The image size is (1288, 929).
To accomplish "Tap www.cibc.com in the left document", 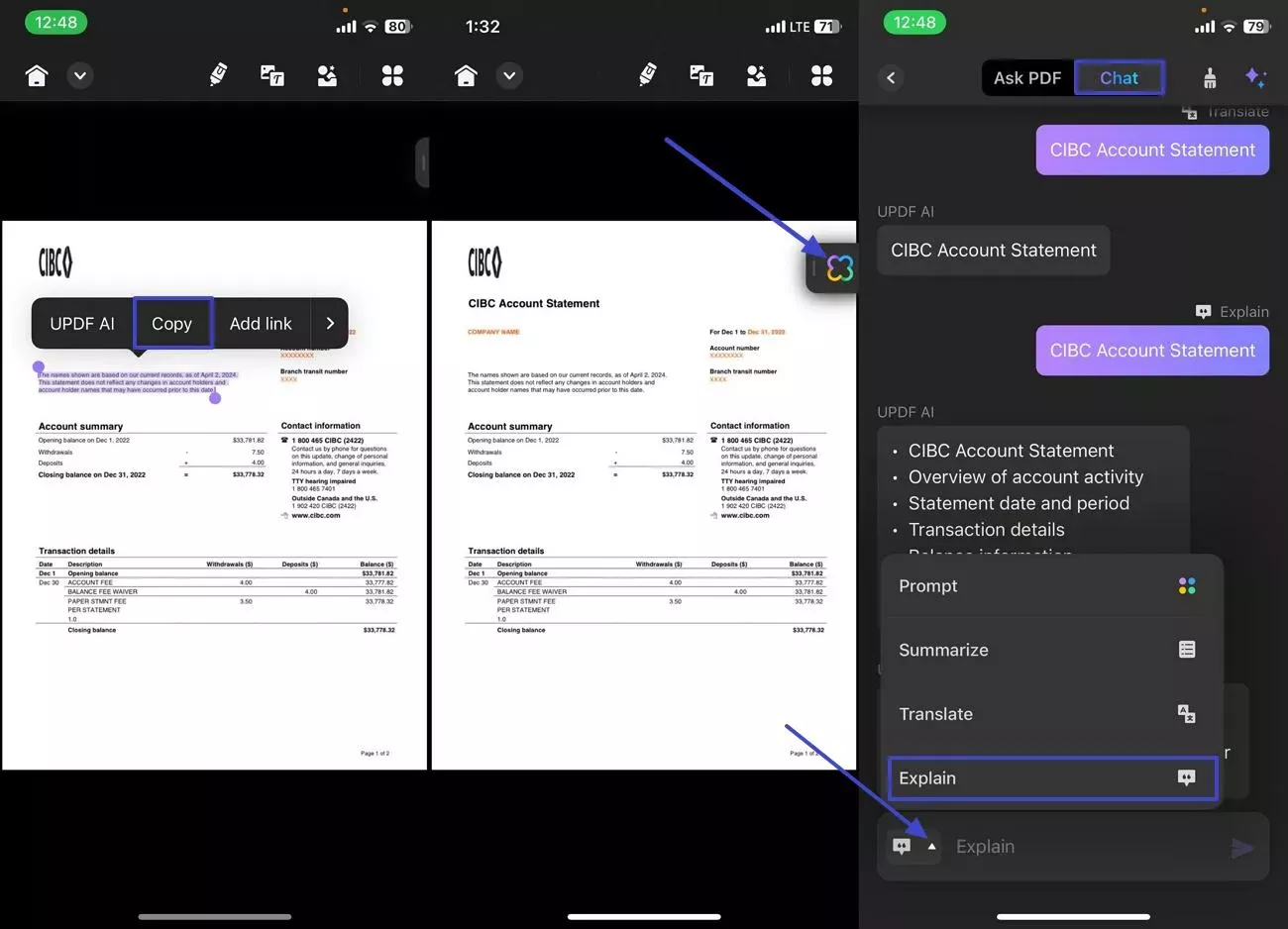I will pos(315,516).
